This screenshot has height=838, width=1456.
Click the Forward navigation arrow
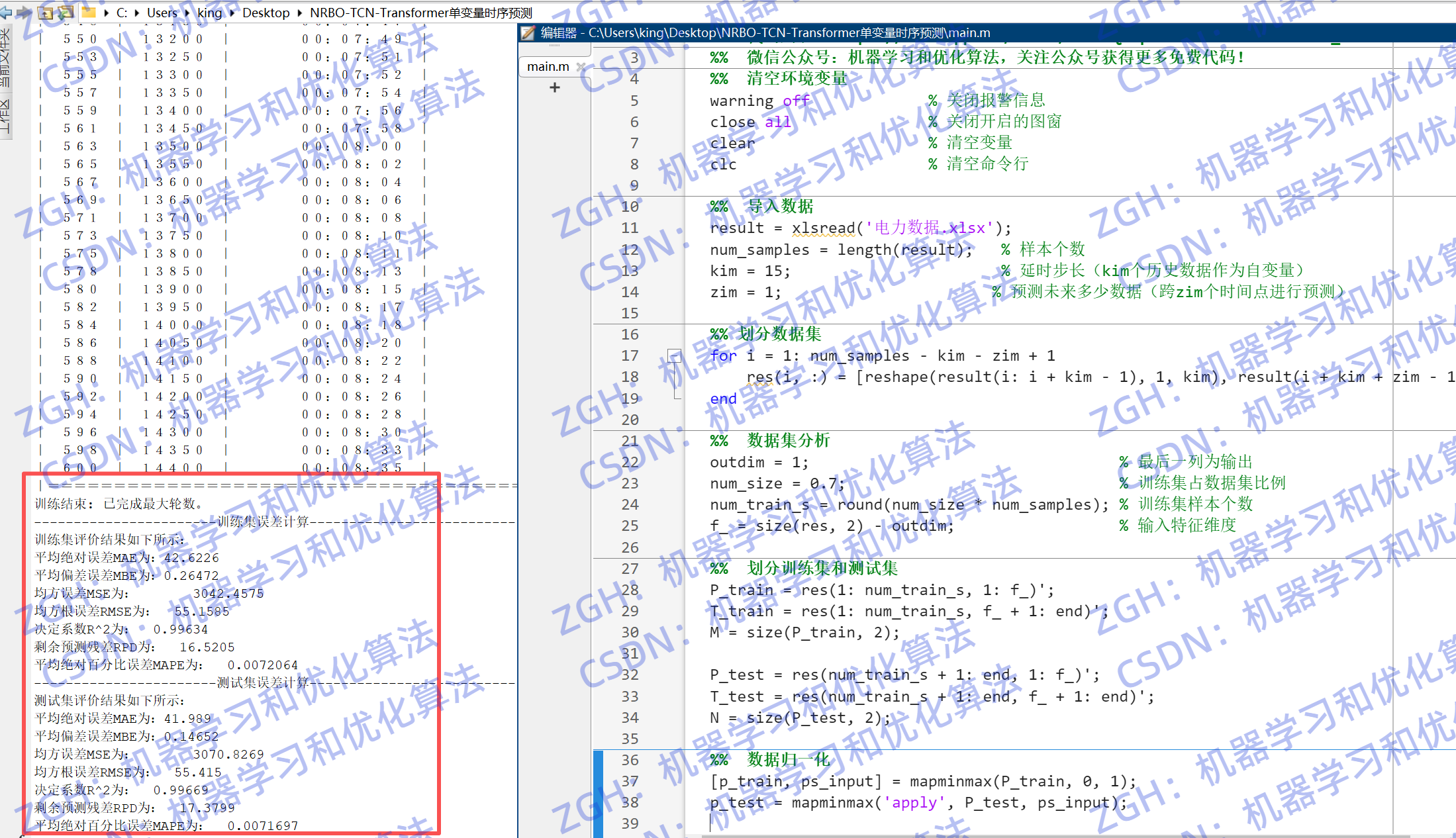point(24,12)
